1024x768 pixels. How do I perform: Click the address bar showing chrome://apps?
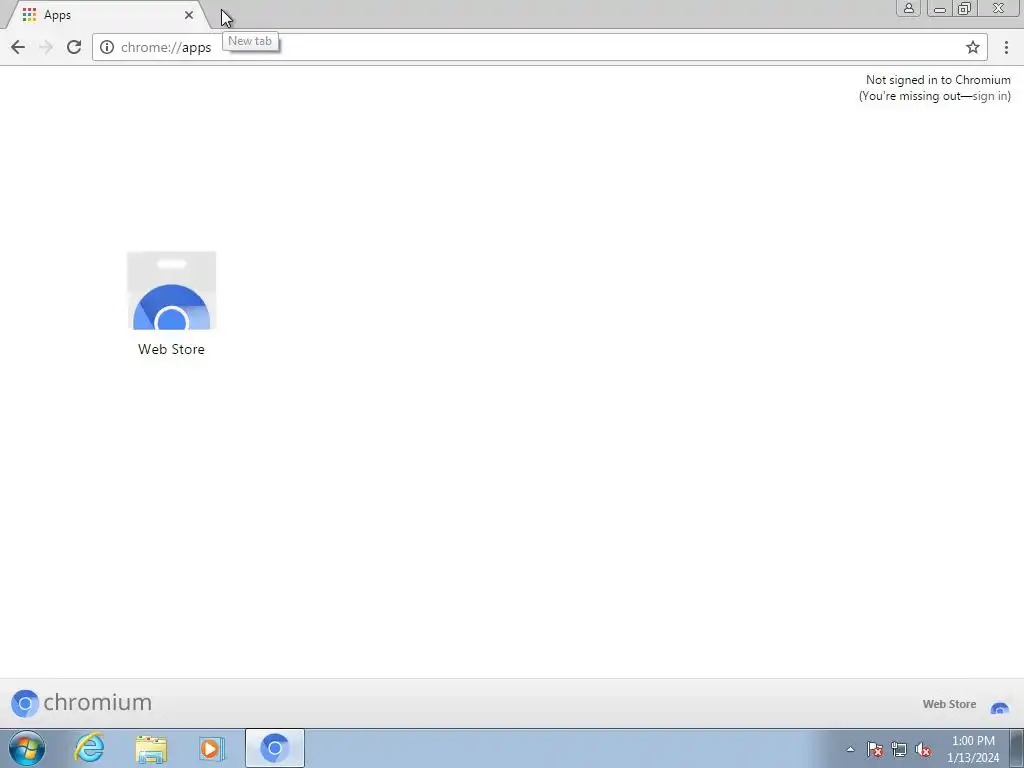click(x=539, y=47)
